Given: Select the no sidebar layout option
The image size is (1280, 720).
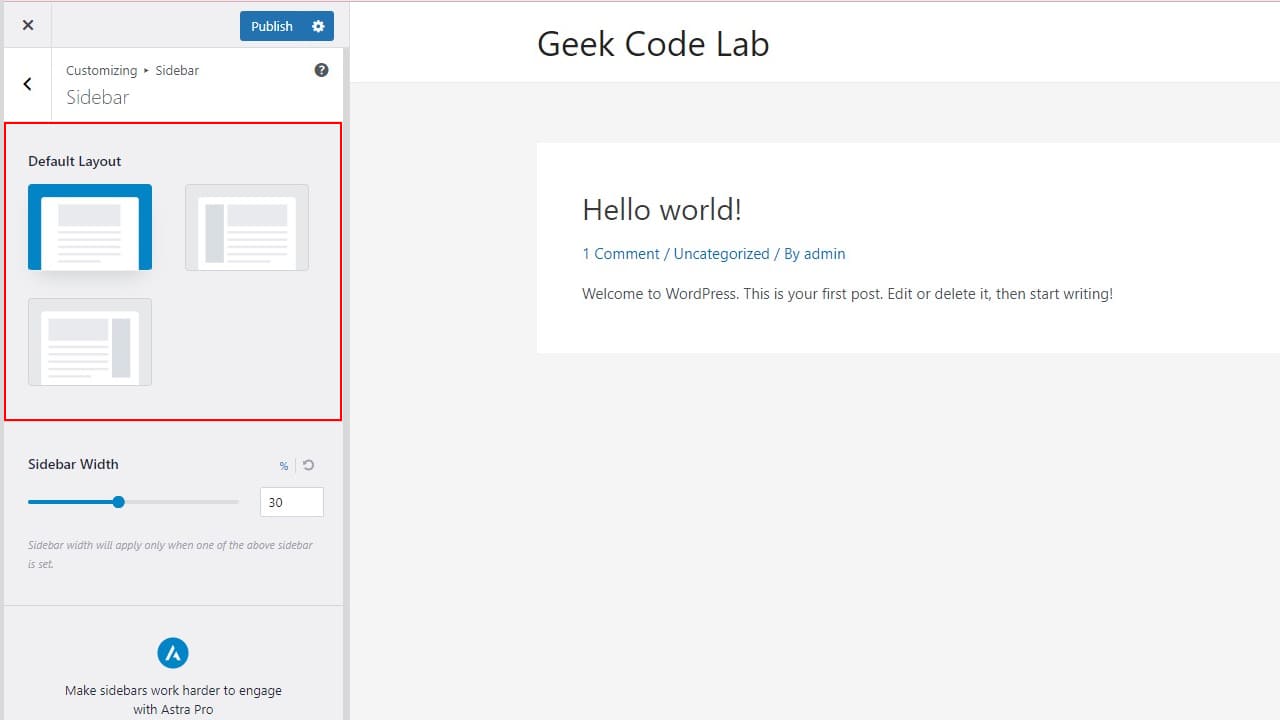Looking at the screenshot, I should click(90, 227).
